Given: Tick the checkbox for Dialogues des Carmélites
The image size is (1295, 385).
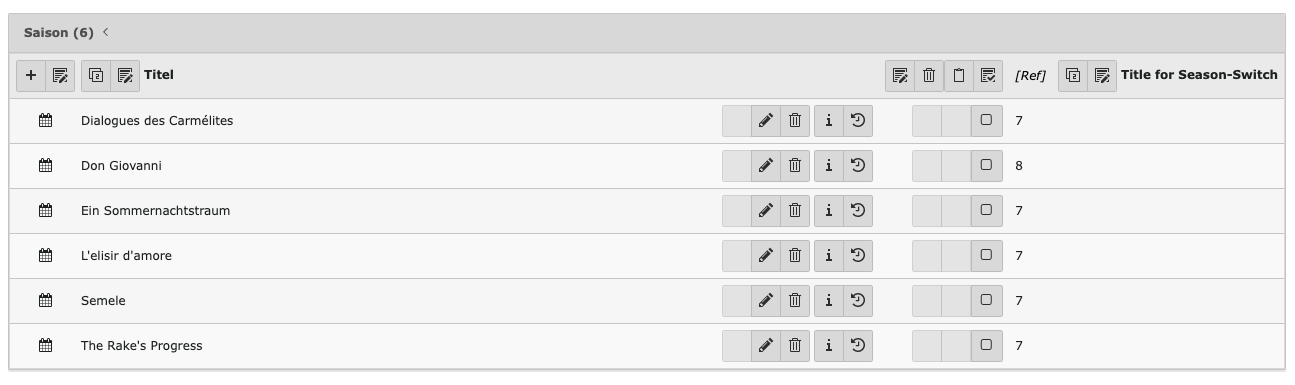Looking at the screenshot, I should point(986,121).
